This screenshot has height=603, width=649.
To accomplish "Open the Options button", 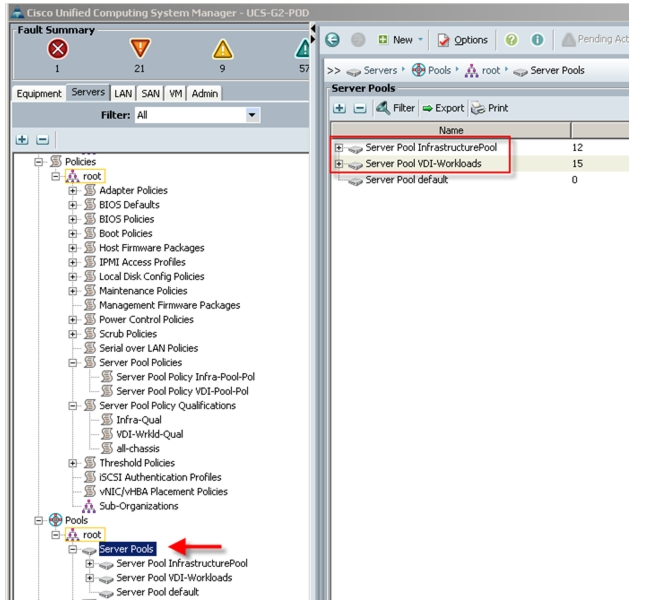I will (463, 40).
